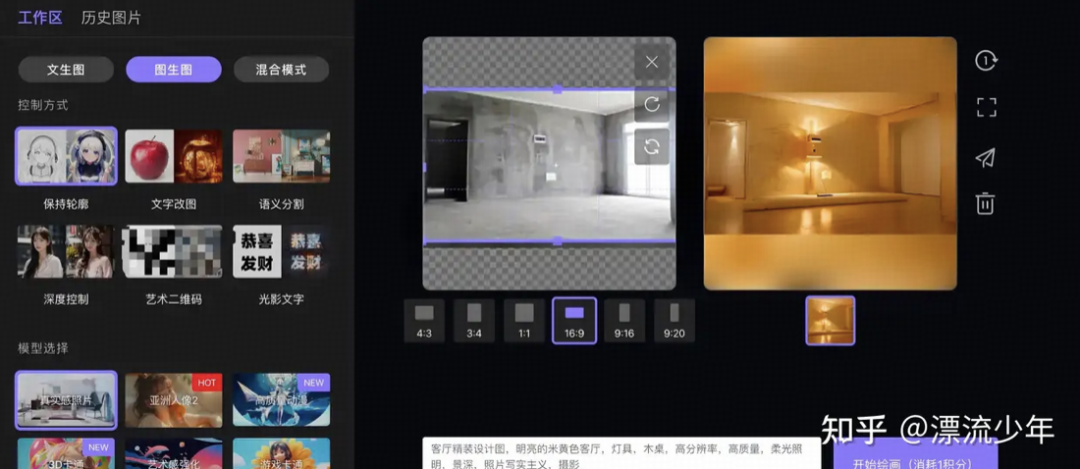Image resolution: width=1080 pixels, height=469 pixels.
Task: Click the 保持轮廓 label
Action: pos(66,204)
